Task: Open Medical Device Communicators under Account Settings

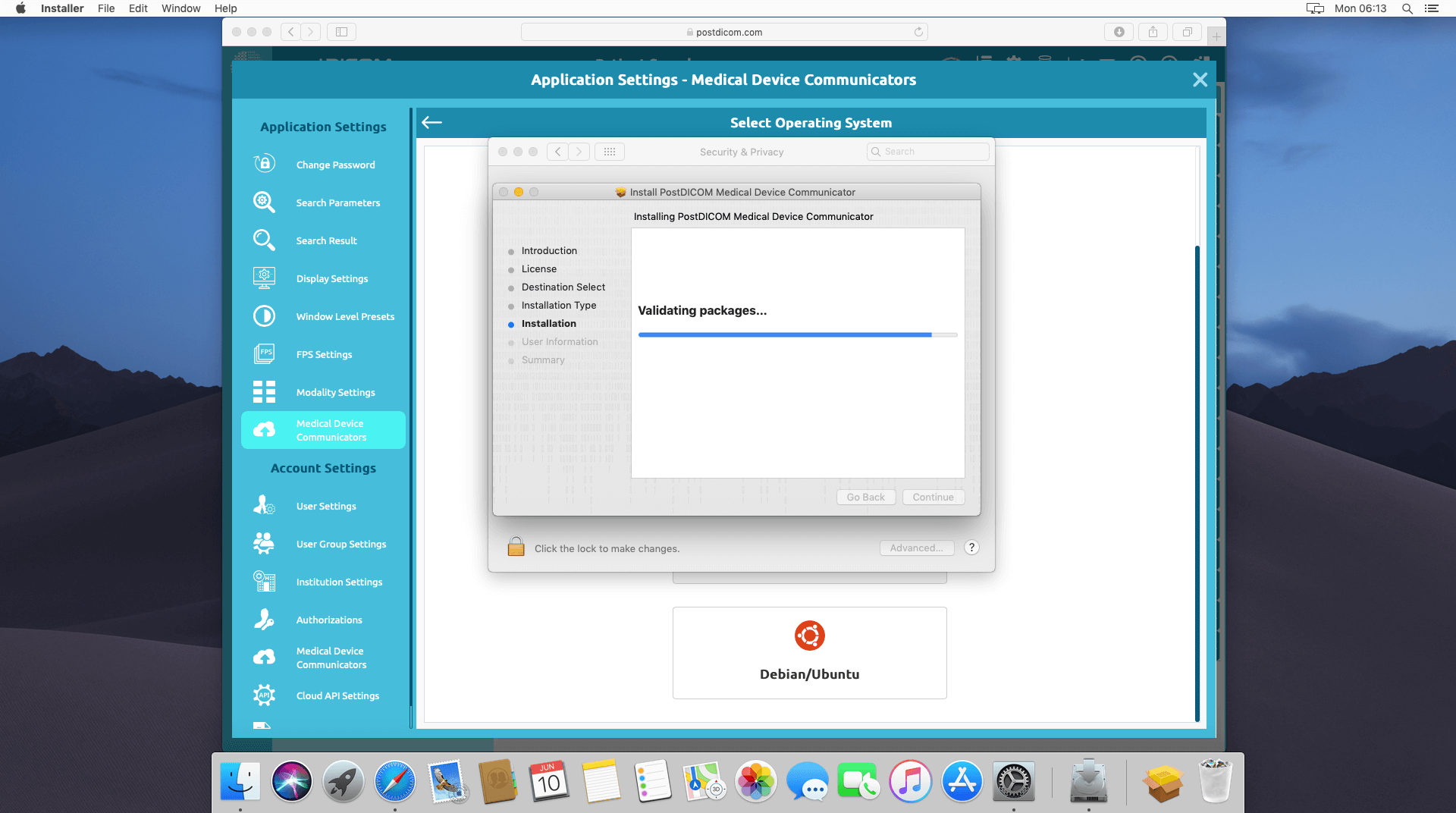Action: pyautogui.click(x=323, y=658)
